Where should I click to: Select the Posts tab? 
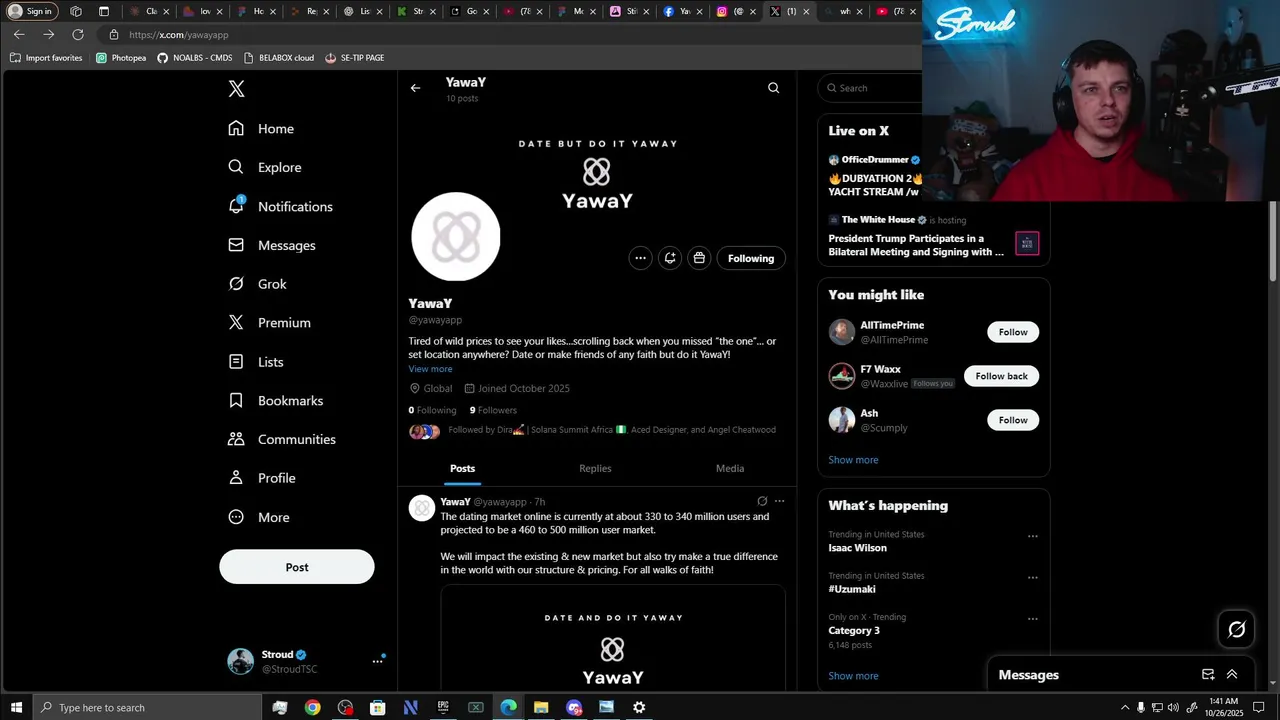coord(462,468)
